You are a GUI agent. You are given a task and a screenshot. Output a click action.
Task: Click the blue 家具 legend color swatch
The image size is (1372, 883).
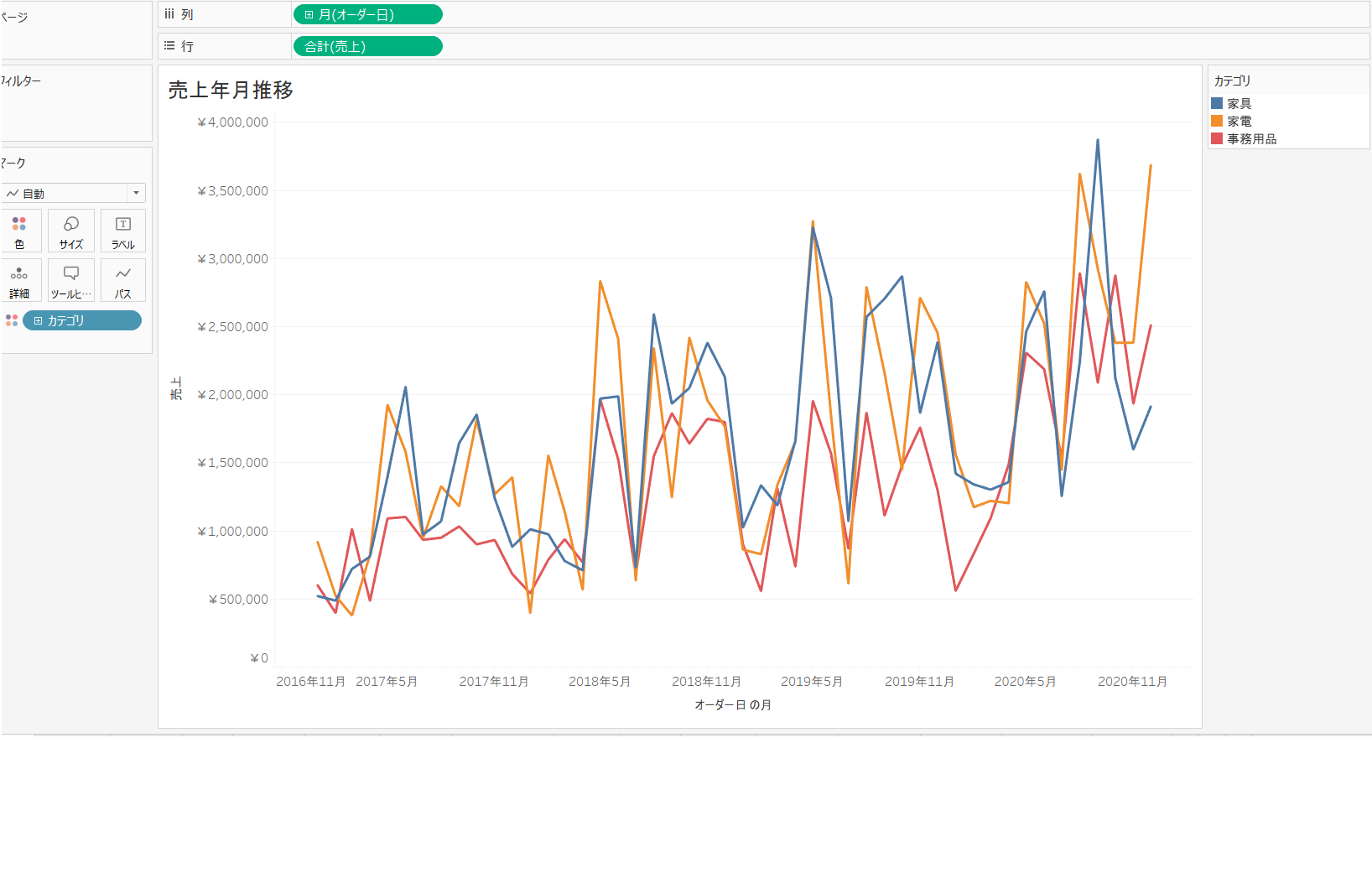1217,103
